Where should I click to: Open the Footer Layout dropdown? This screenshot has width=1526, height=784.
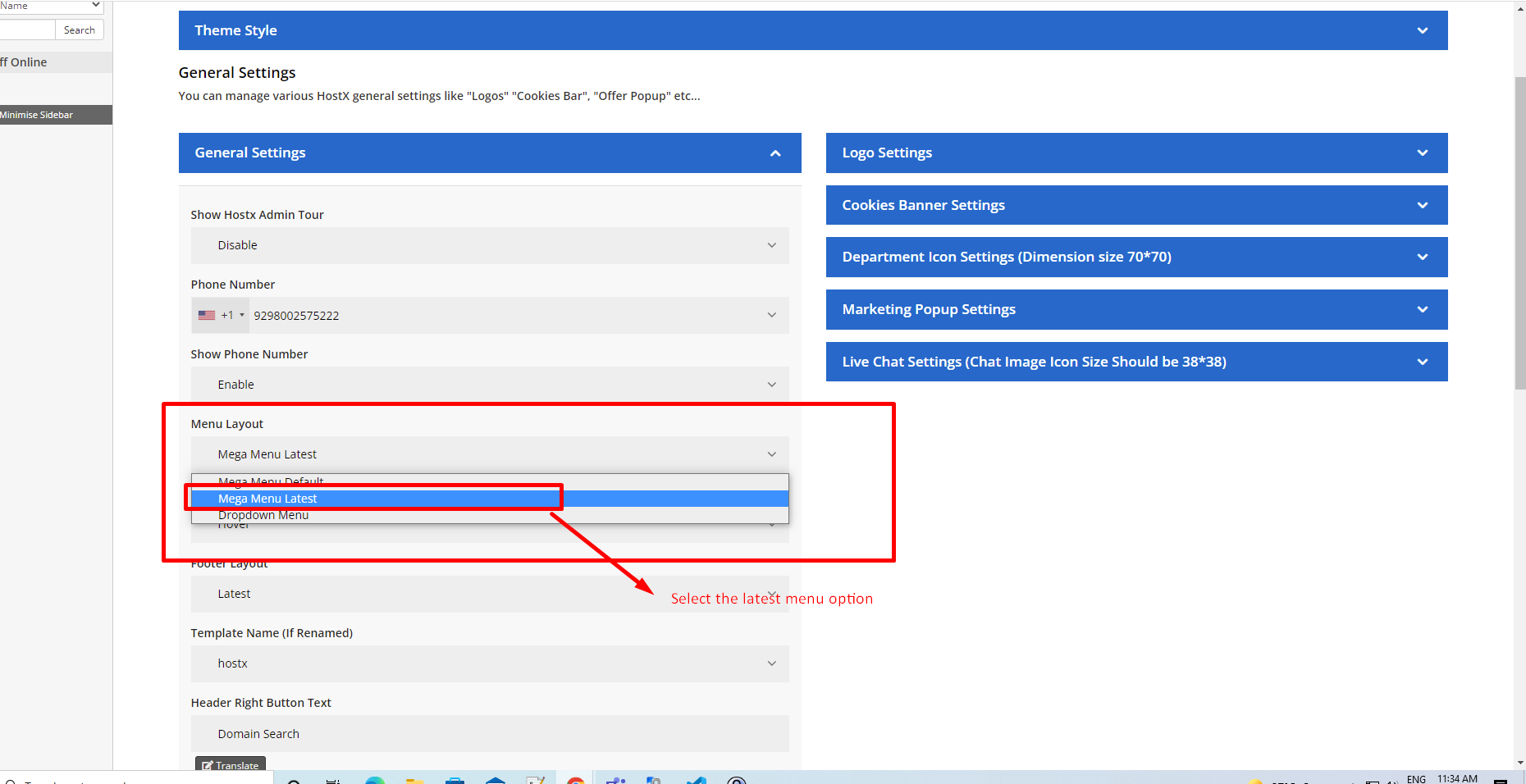490,594
